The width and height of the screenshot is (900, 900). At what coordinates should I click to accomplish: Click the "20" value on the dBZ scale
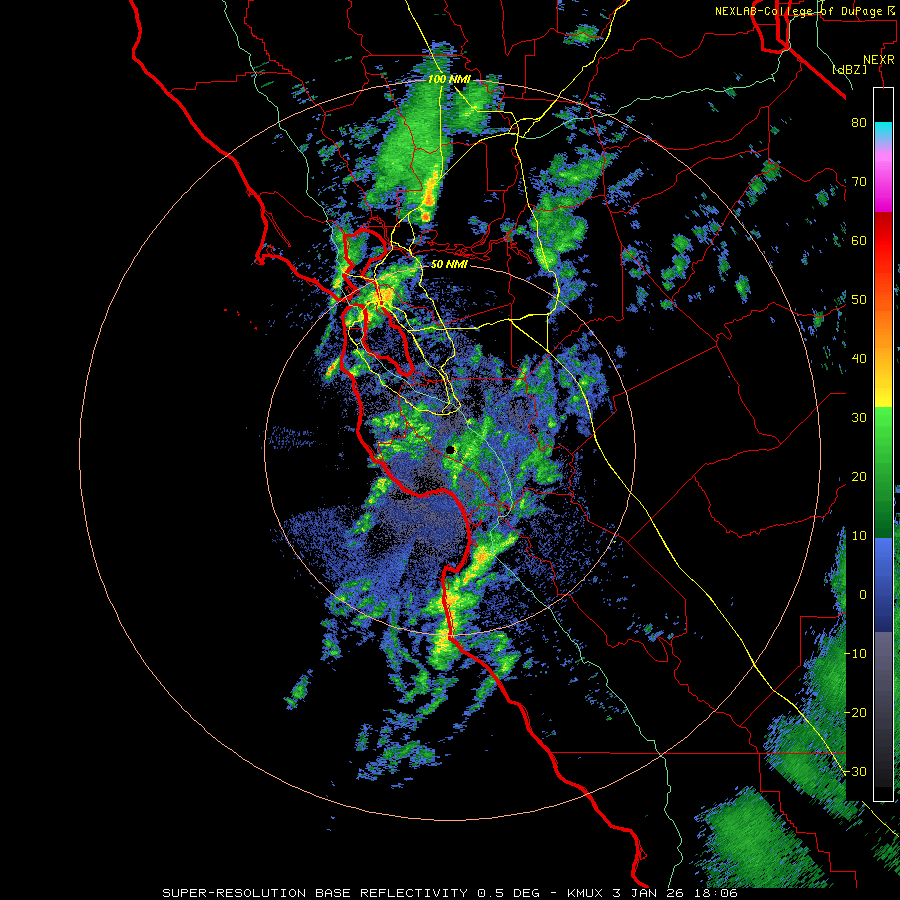point(859,477)
